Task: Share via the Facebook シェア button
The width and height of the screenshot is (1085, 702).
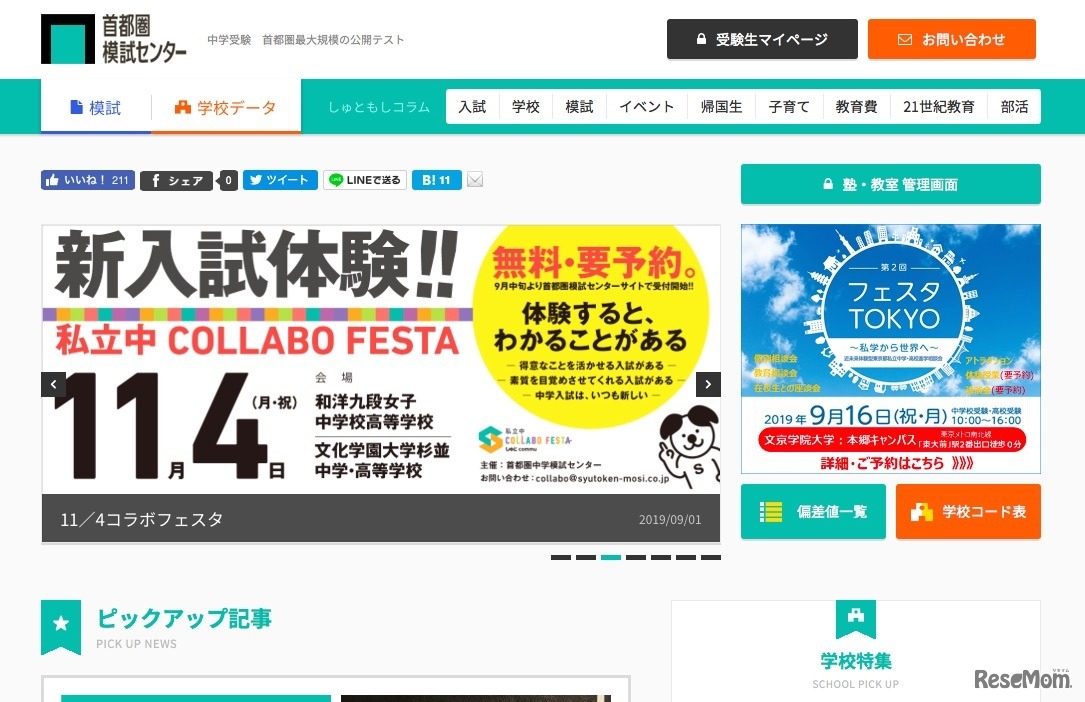Action: click(176, 181)
